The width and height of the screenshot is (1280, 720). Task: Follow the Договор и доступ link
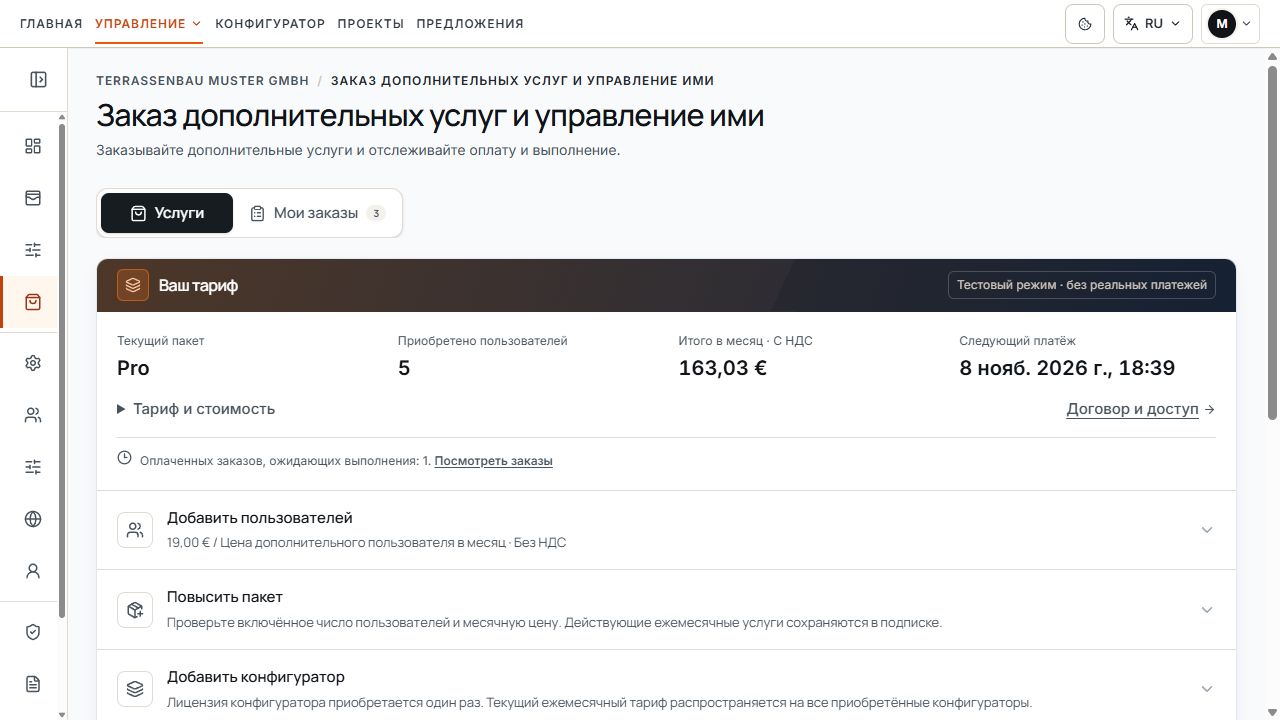pos(1141,409)
